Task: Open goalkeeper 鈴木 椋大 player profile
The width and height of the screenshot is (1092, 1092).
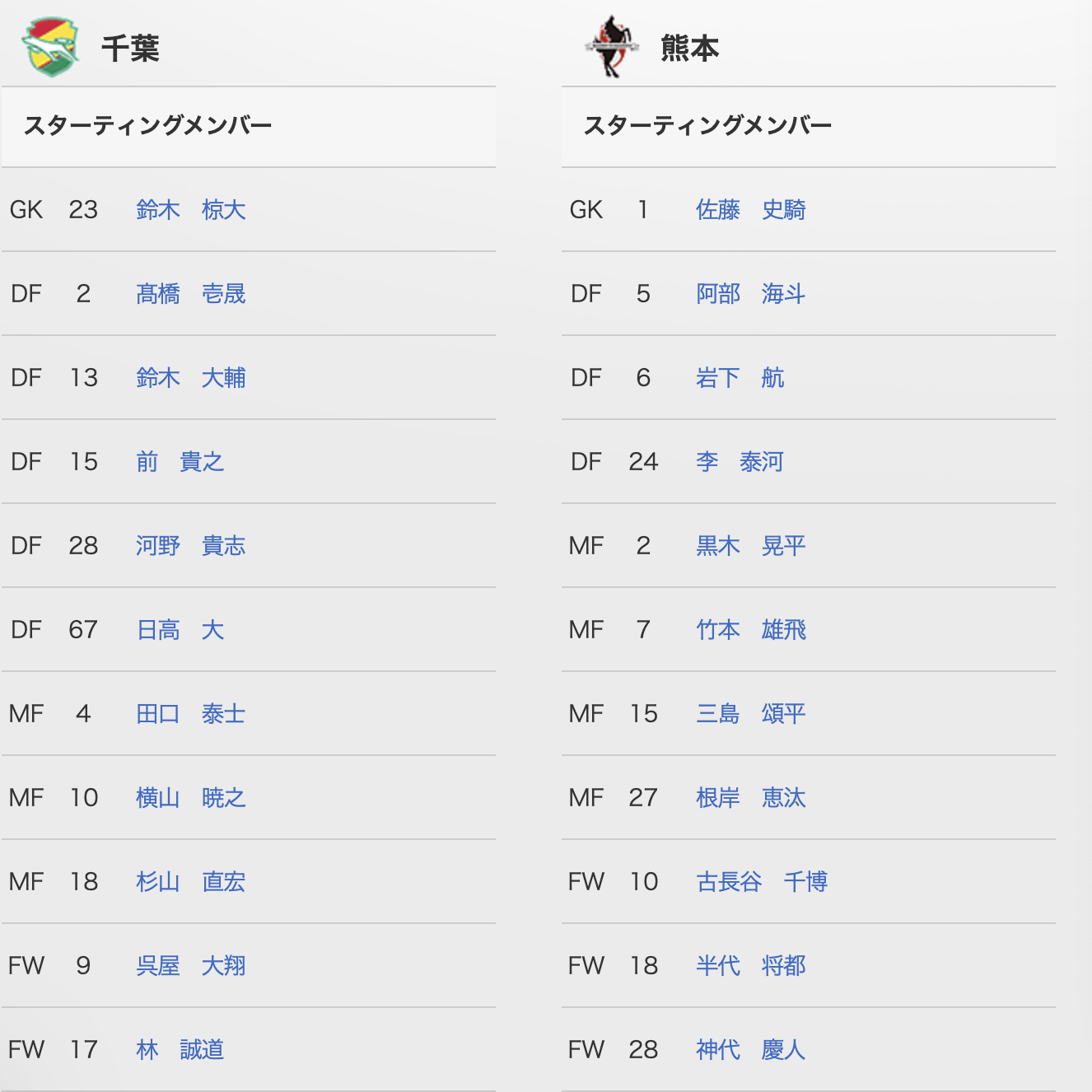Action: tap(191, 210)
